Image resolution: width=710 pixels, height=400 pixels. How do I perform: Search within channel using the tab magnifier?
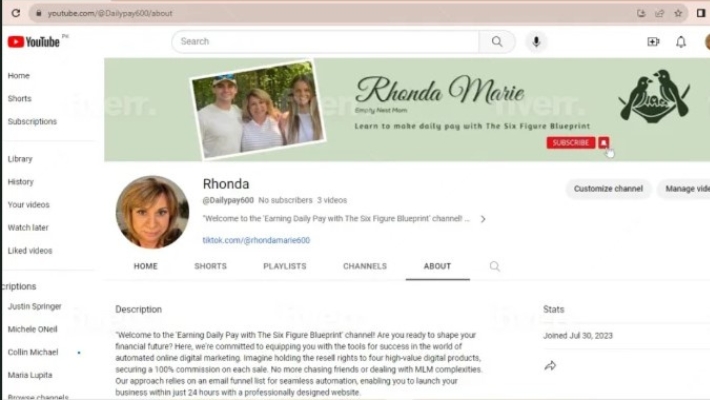pyautogui.click(x=494, y=266)
